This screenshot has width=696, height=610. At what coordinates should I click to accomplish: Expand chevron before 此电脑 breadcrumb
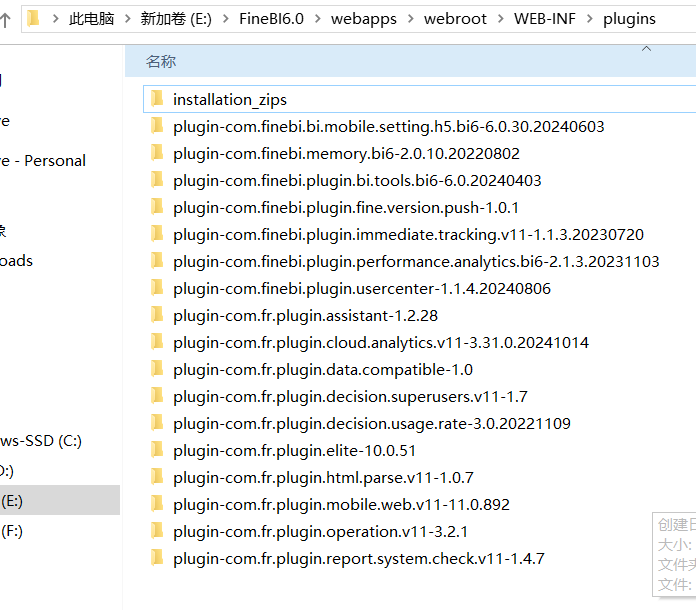click(x=55, y=19)
